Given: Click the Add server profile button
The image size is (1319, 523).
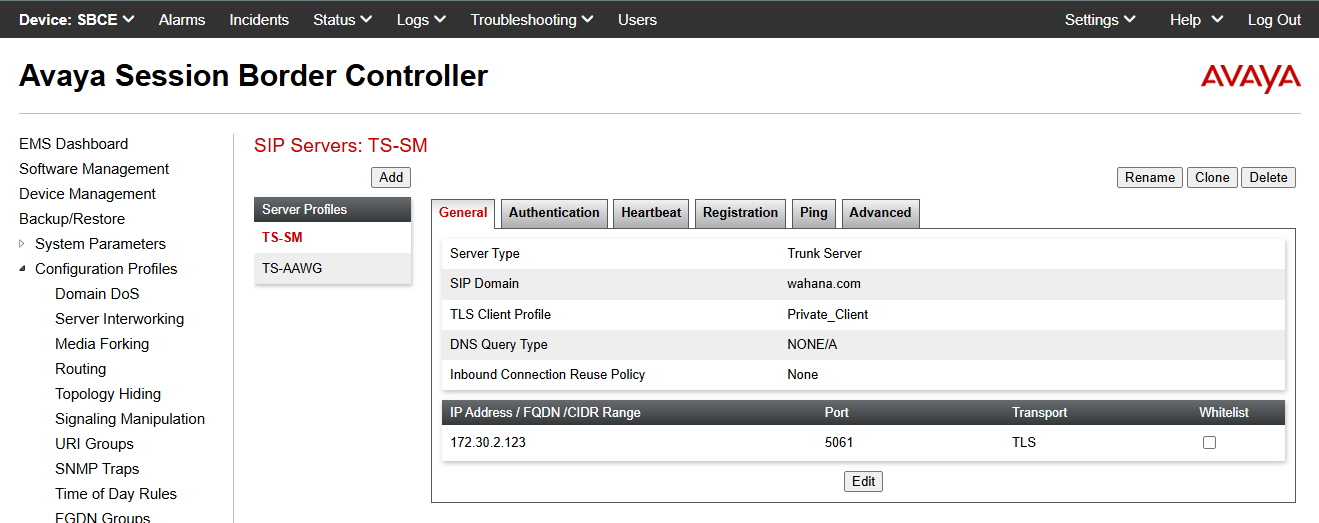Looking at the screenshot, I should pos(391,177).
